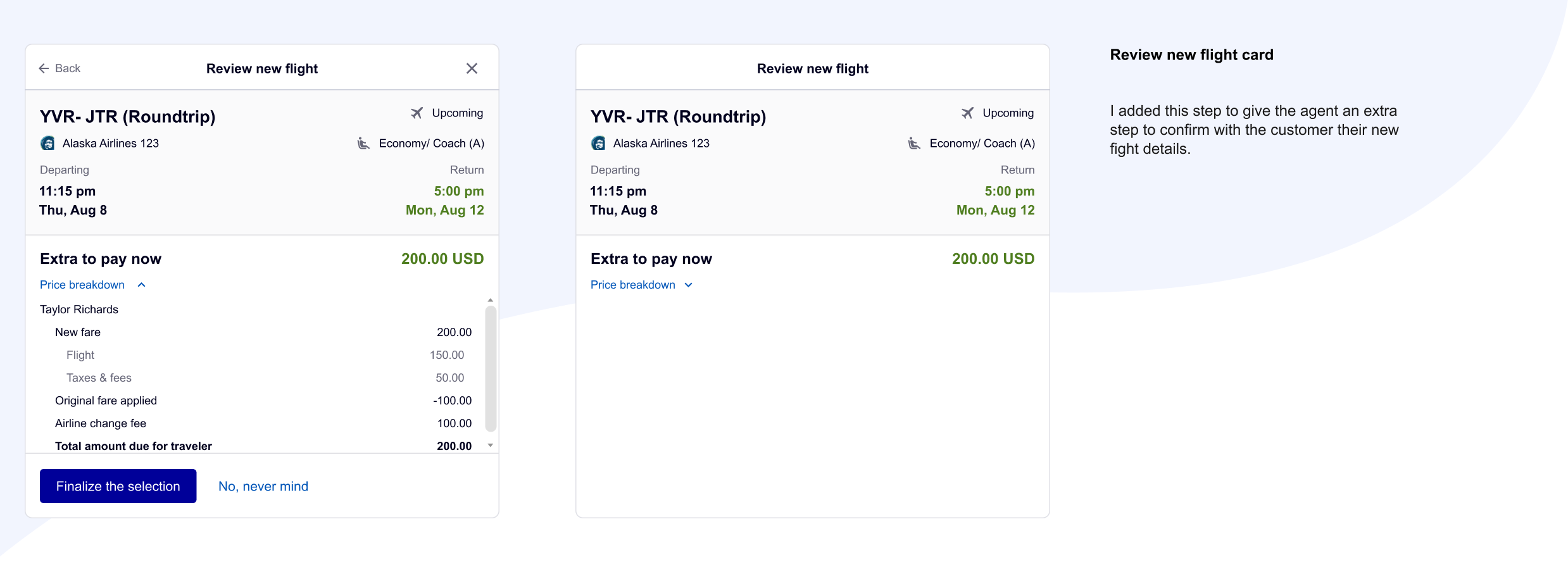Click the collapse chevron beside left Price breakdown
This screenshot has width=1568, height=562.
[142, 285]
